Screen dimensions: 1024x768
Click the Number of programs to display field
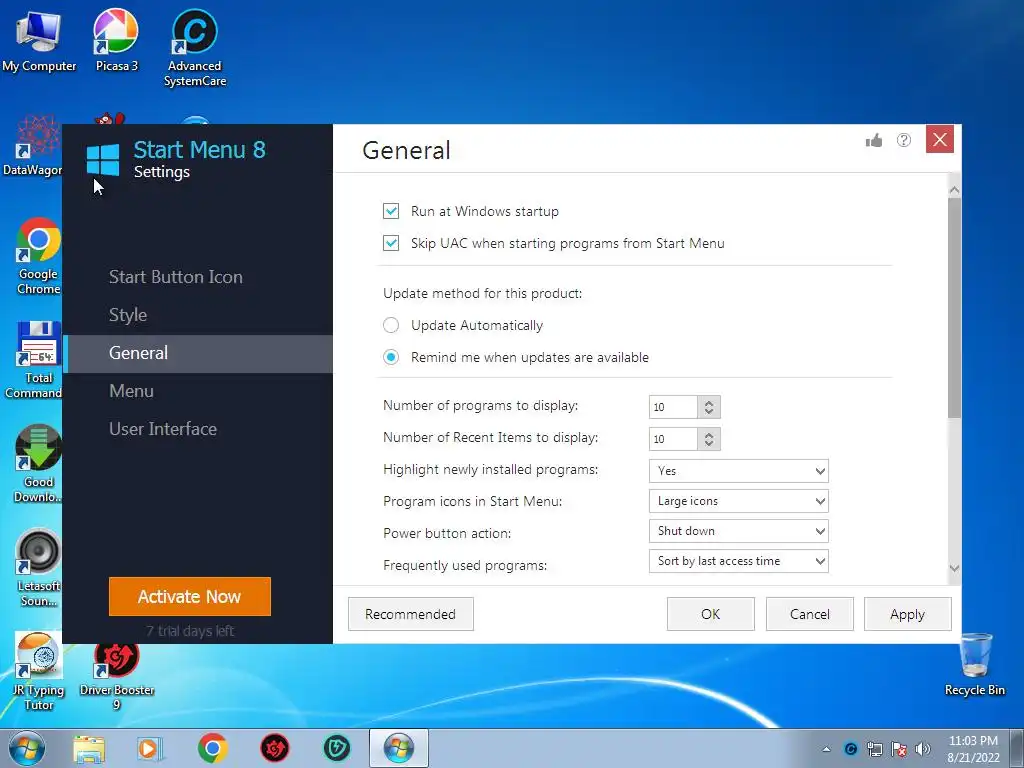pyautogui.click(x=673, y=407)
